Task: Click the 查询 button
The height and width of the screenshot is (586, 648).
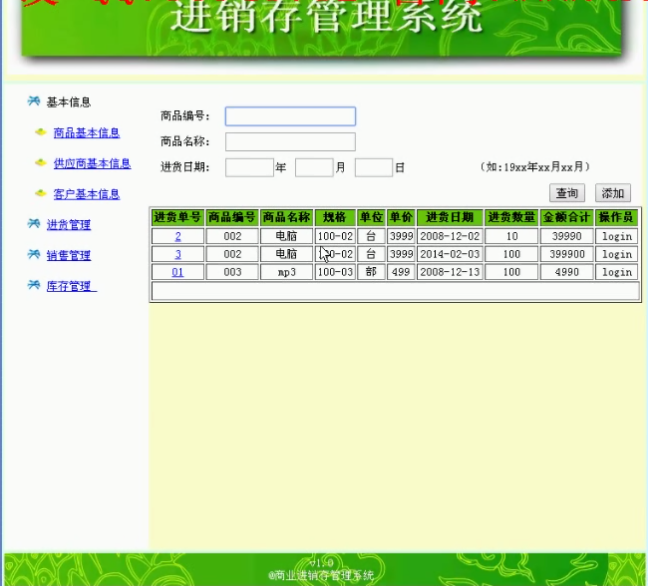Action: [x=567, y=193]
